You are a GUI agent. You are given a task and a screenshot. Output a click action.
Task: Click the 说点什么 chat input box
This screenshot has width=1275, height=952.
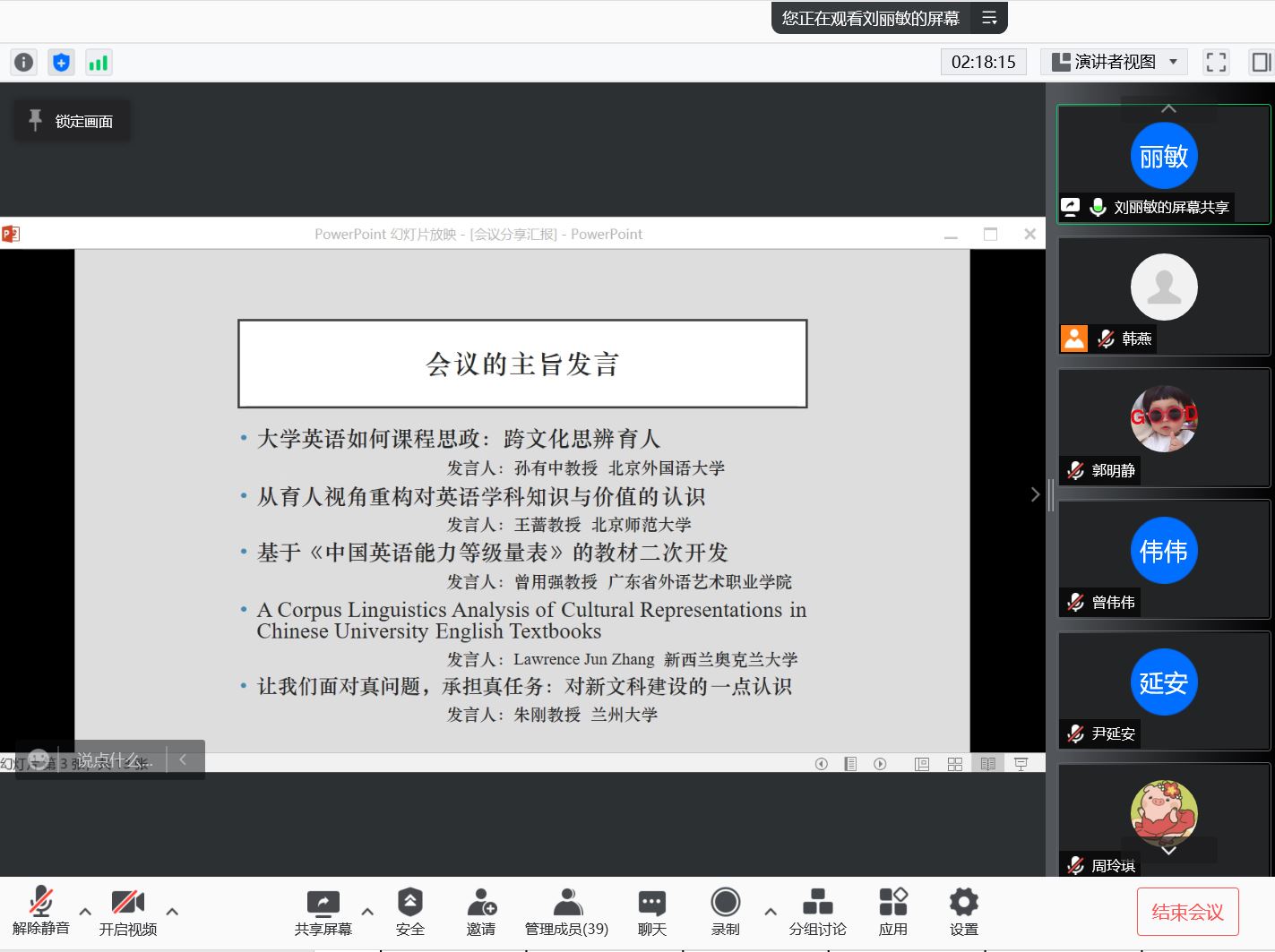pyautogui.click(x=114, y=760)
